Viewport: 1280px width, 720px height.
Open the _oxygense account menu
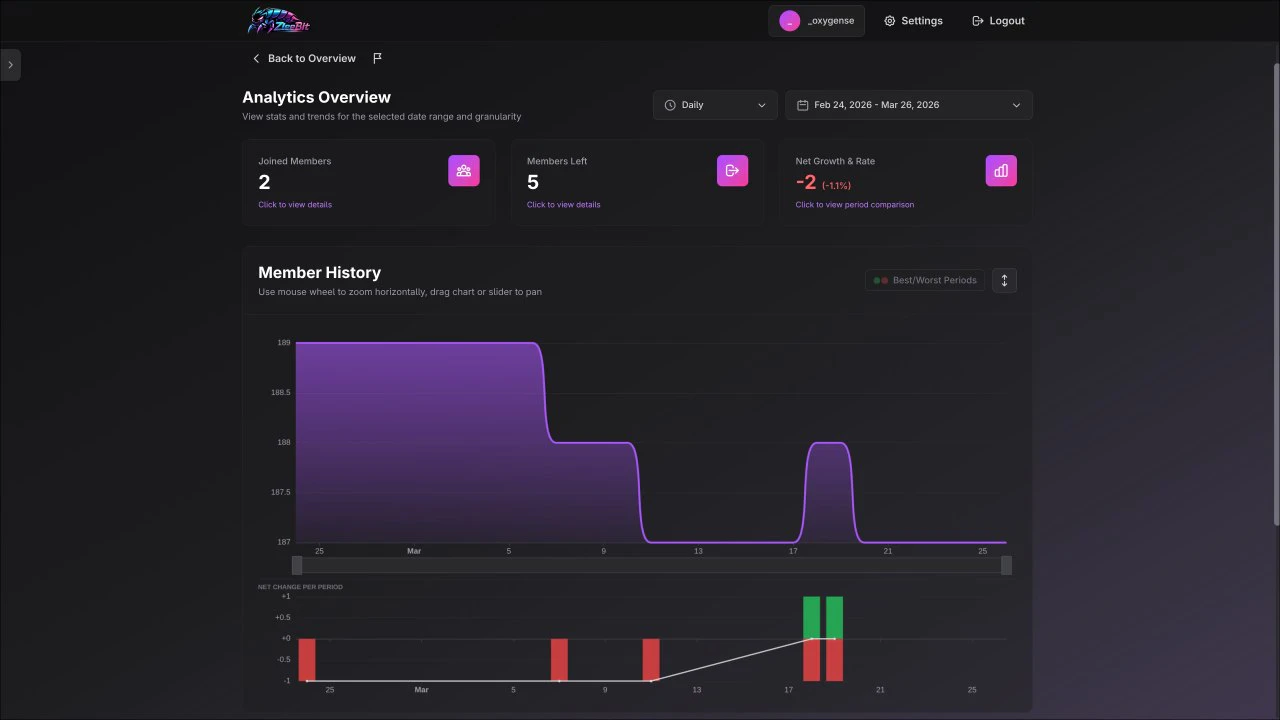click(816, 20)
